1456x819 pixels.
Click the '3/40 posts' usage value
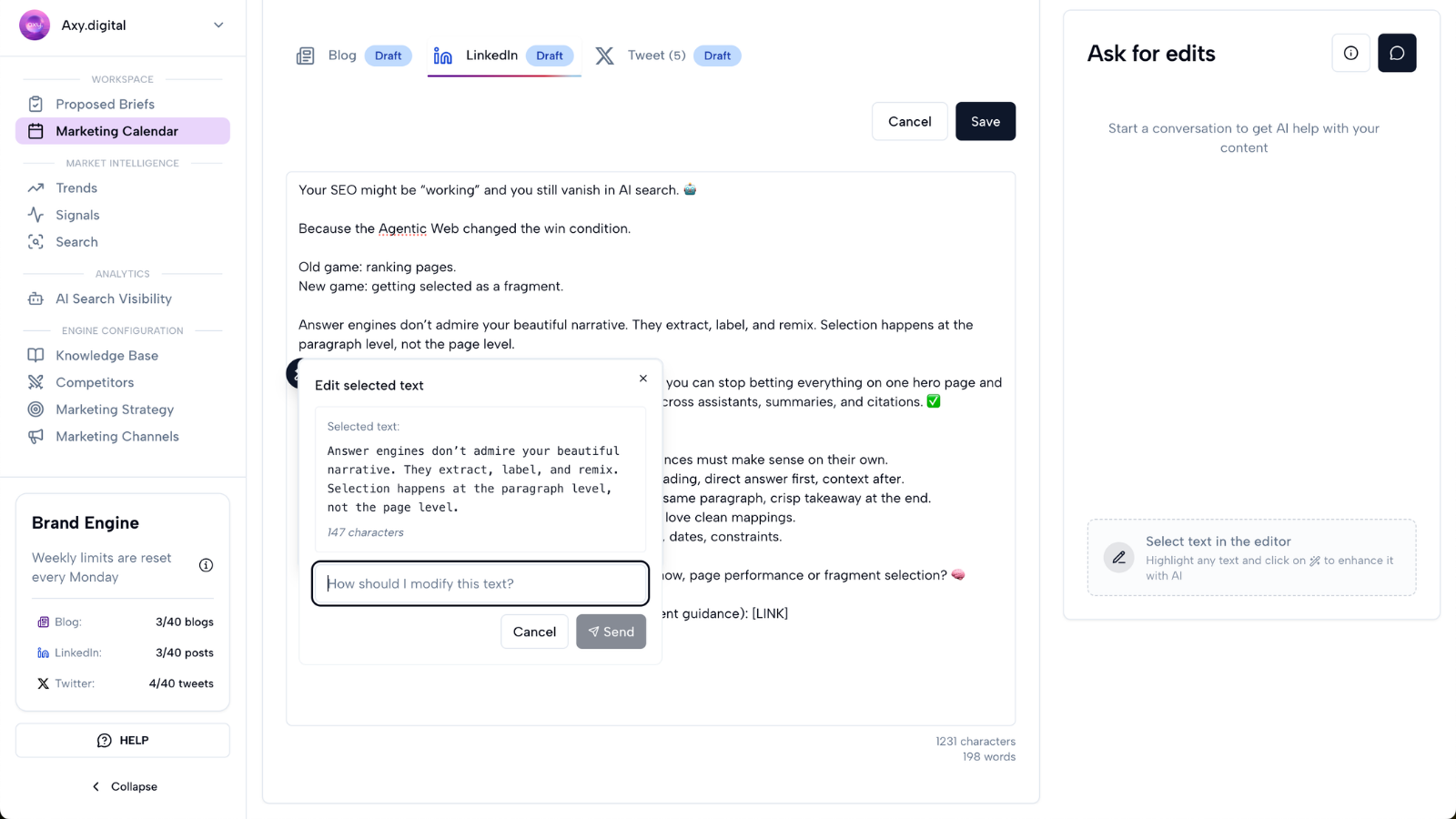tap(185, 652)
